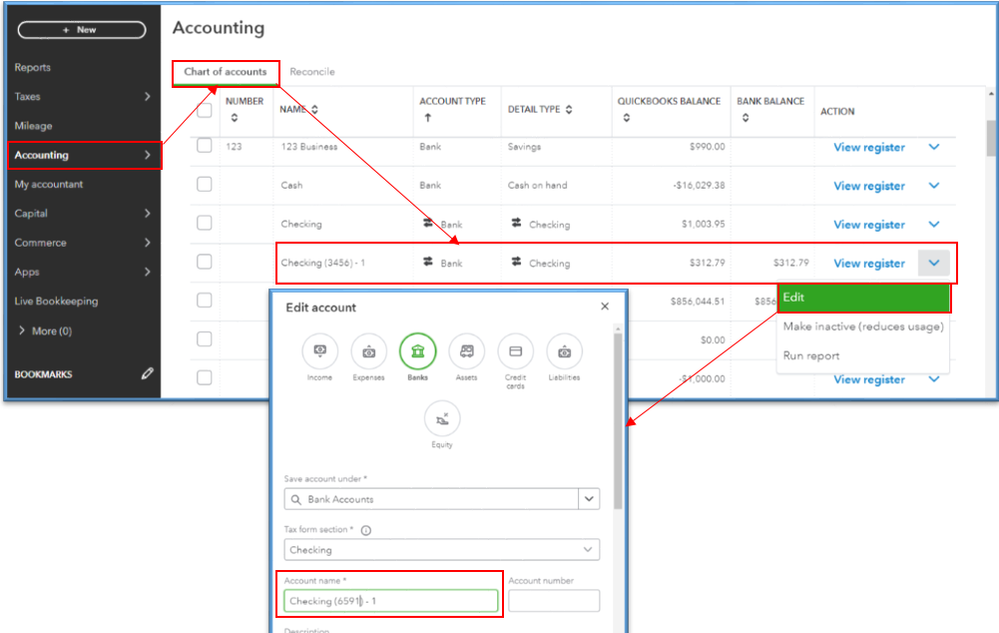Choose Make inactive (reduces usage)
Screen dimensions: 999x633
tap(863, 327)
